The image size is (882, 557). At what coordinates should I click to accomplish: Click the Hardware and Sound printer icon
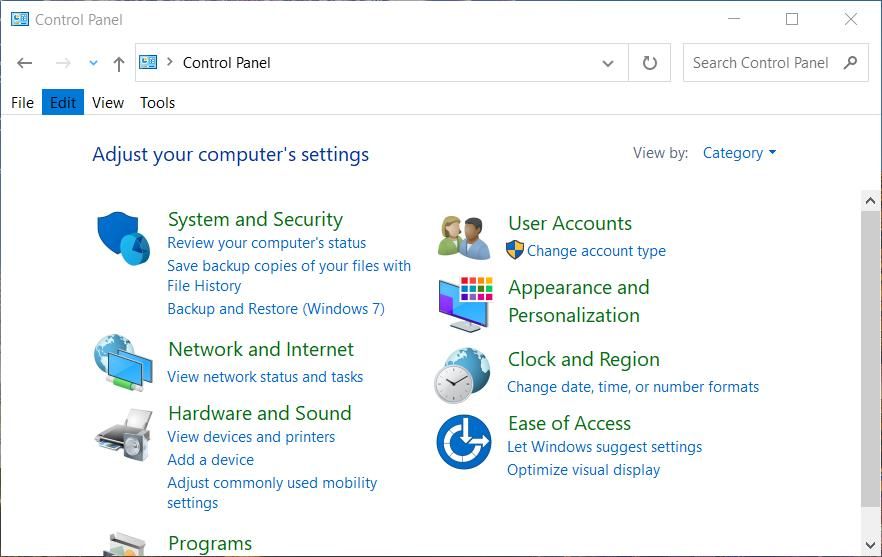pos(124,435)
